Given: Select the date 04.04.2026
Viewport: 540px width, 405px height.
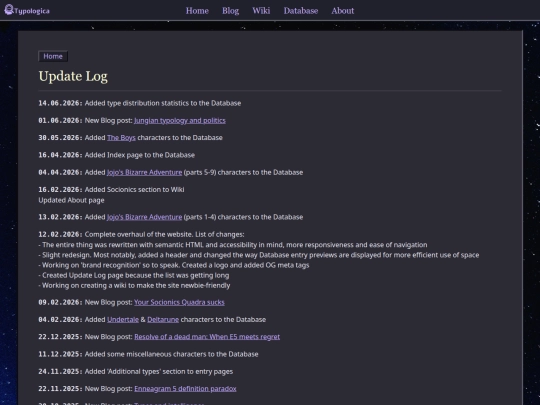Looking at the screenshot, I should pos(61,172).
